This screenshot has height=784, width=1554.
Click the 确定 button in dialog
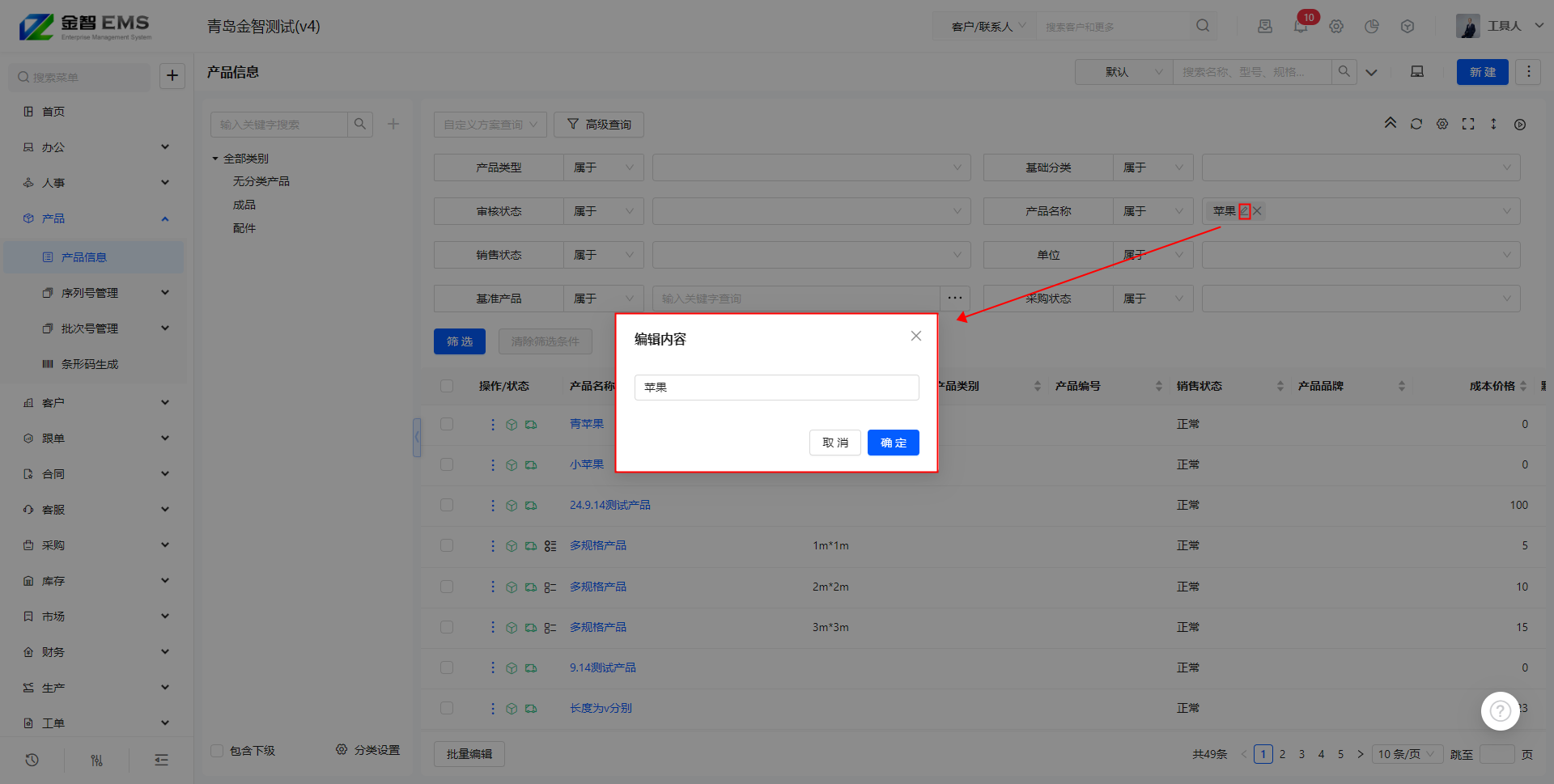point(894,443)
